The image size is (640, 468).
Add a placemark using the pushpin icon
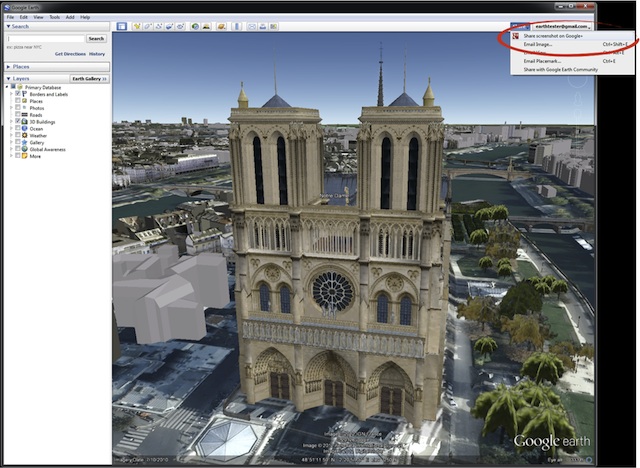pyautogui.click(x=137, y=26)
